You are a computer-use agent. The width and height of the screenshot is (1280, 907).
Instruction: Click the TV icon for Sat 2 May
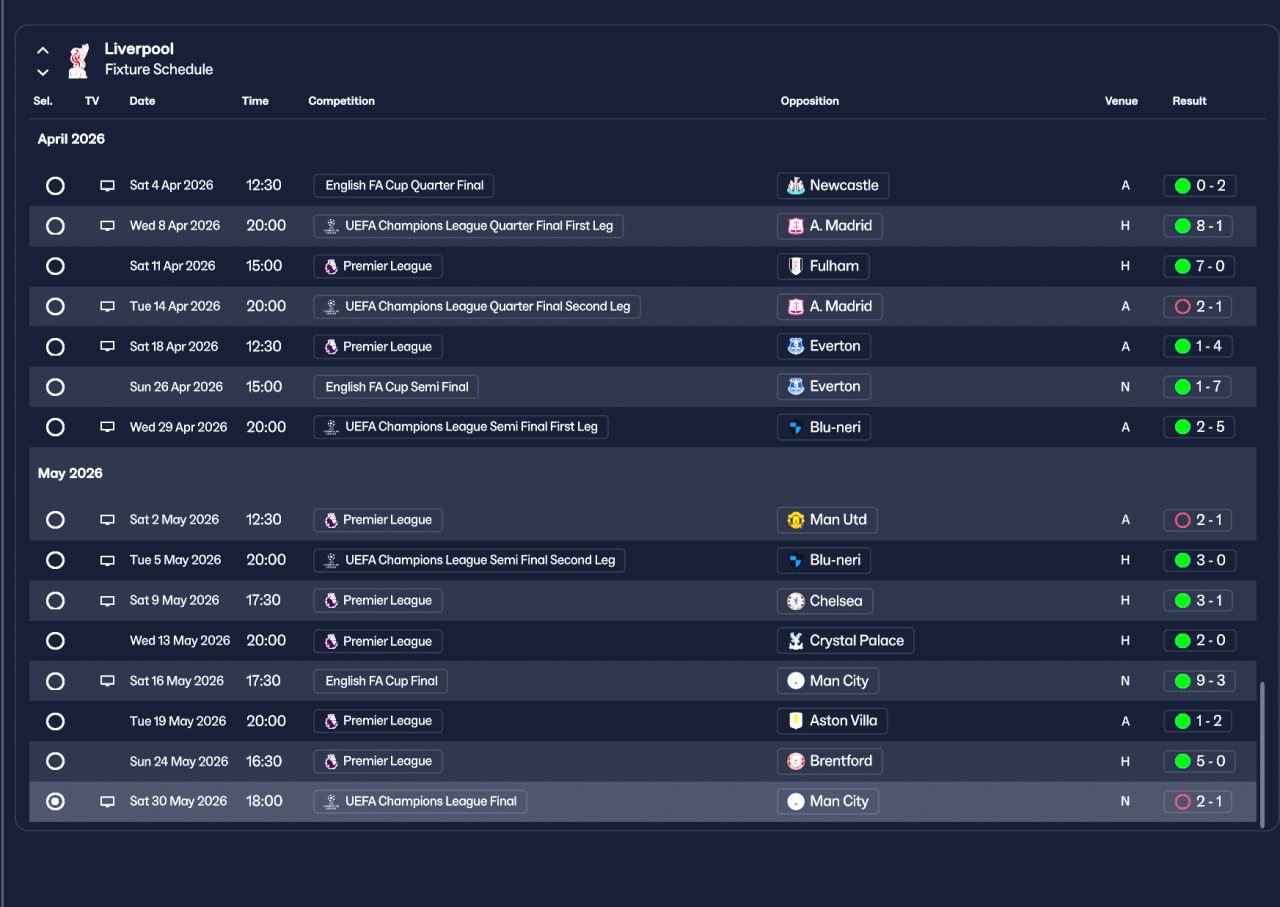pyautogui.click(x=107, y=520)
